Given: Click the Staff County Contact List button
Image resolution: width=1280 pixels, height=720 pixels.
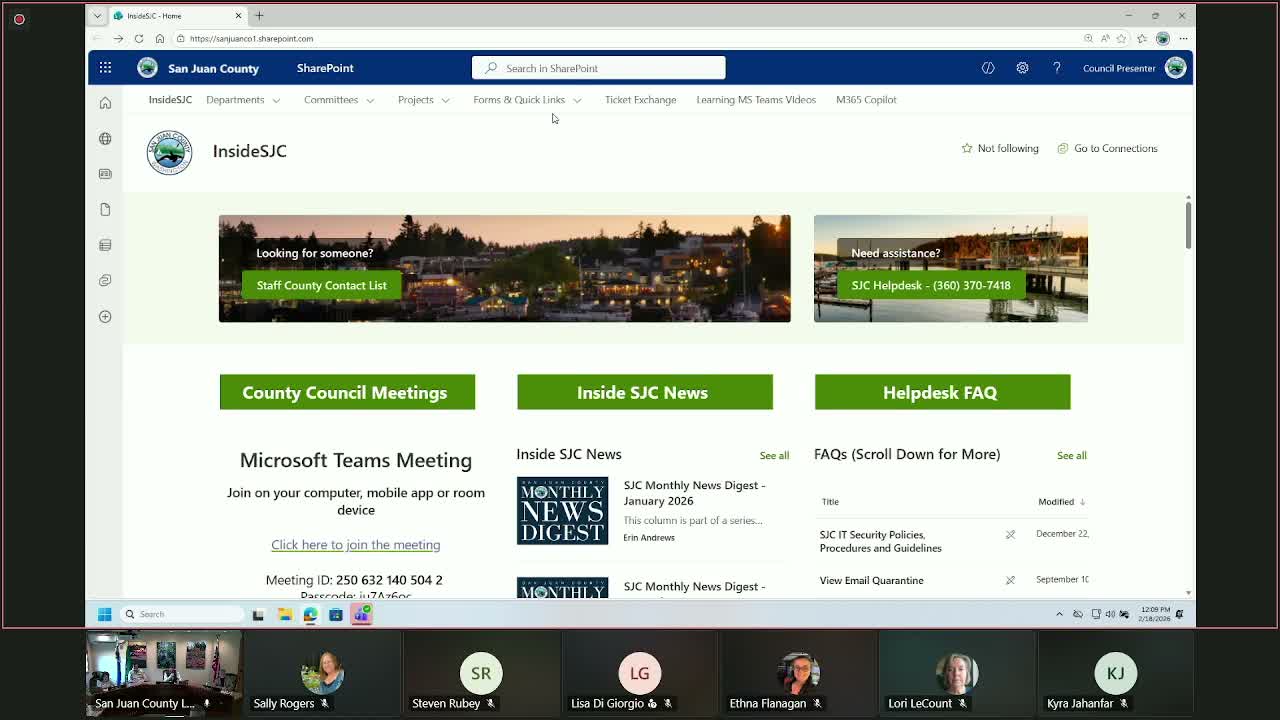Looking at the screenshot, I should [x=321, y=285].
